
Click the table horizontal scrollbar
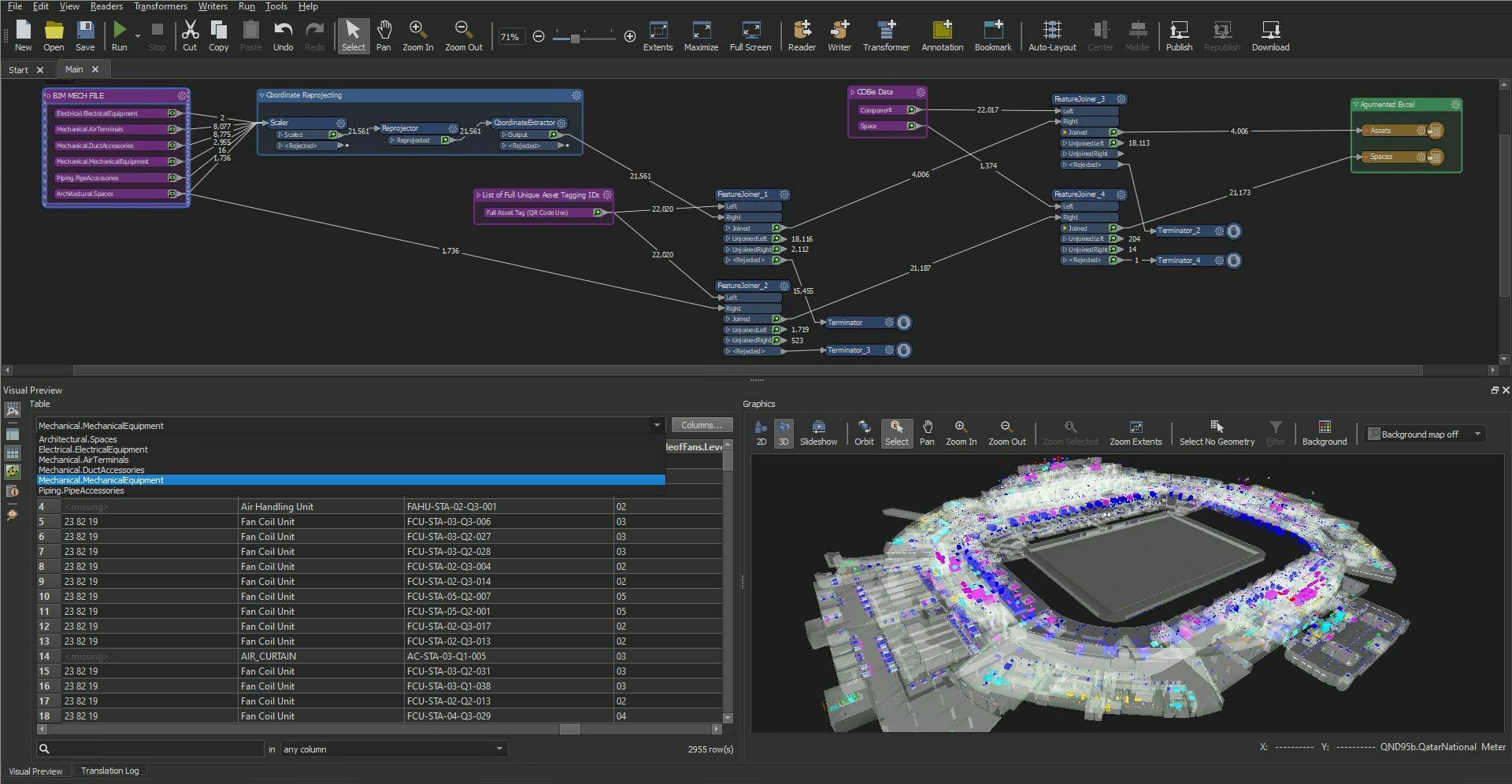569,729
